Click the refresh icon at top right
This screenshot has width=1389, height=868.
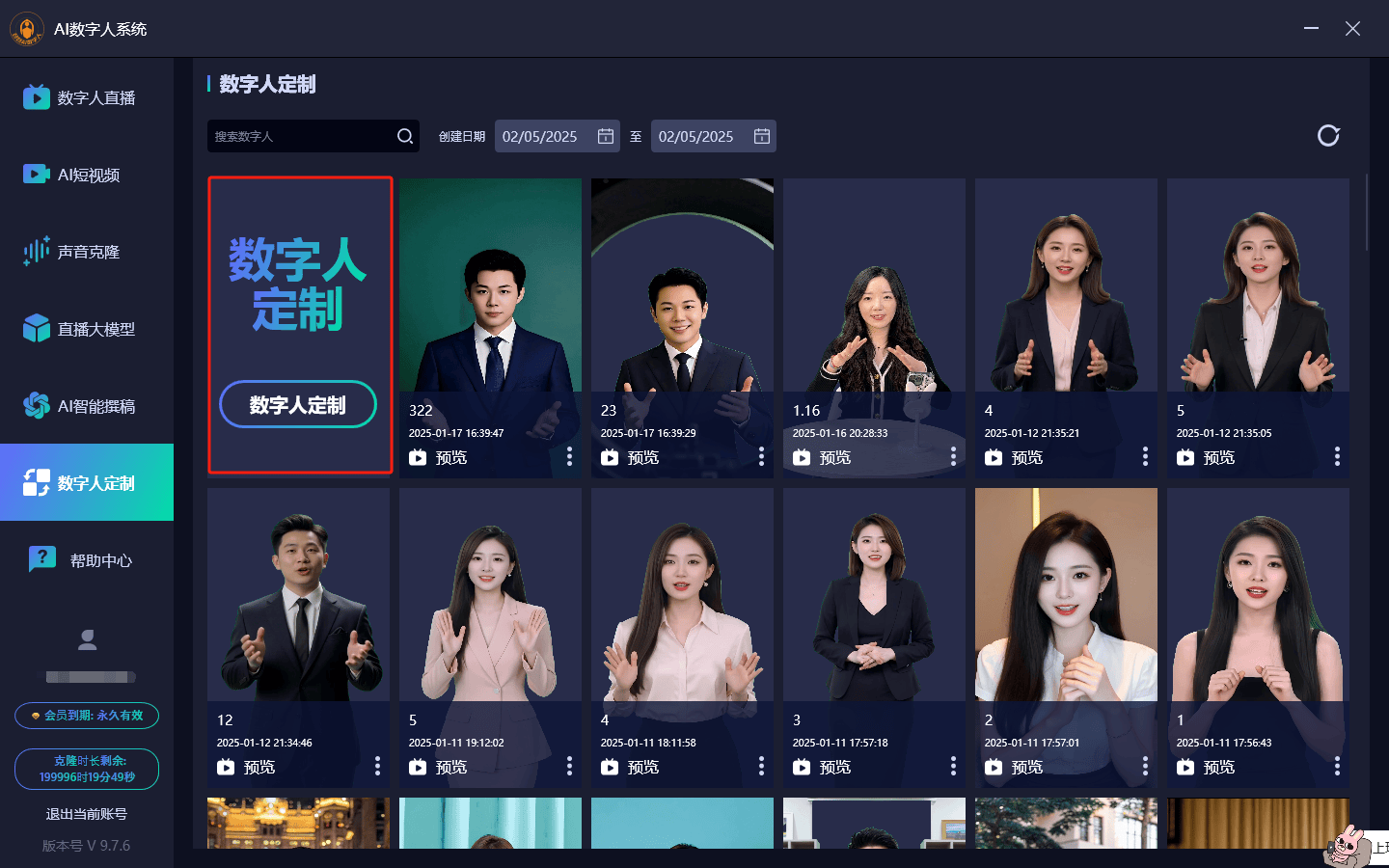click(x=1328, y=136)
